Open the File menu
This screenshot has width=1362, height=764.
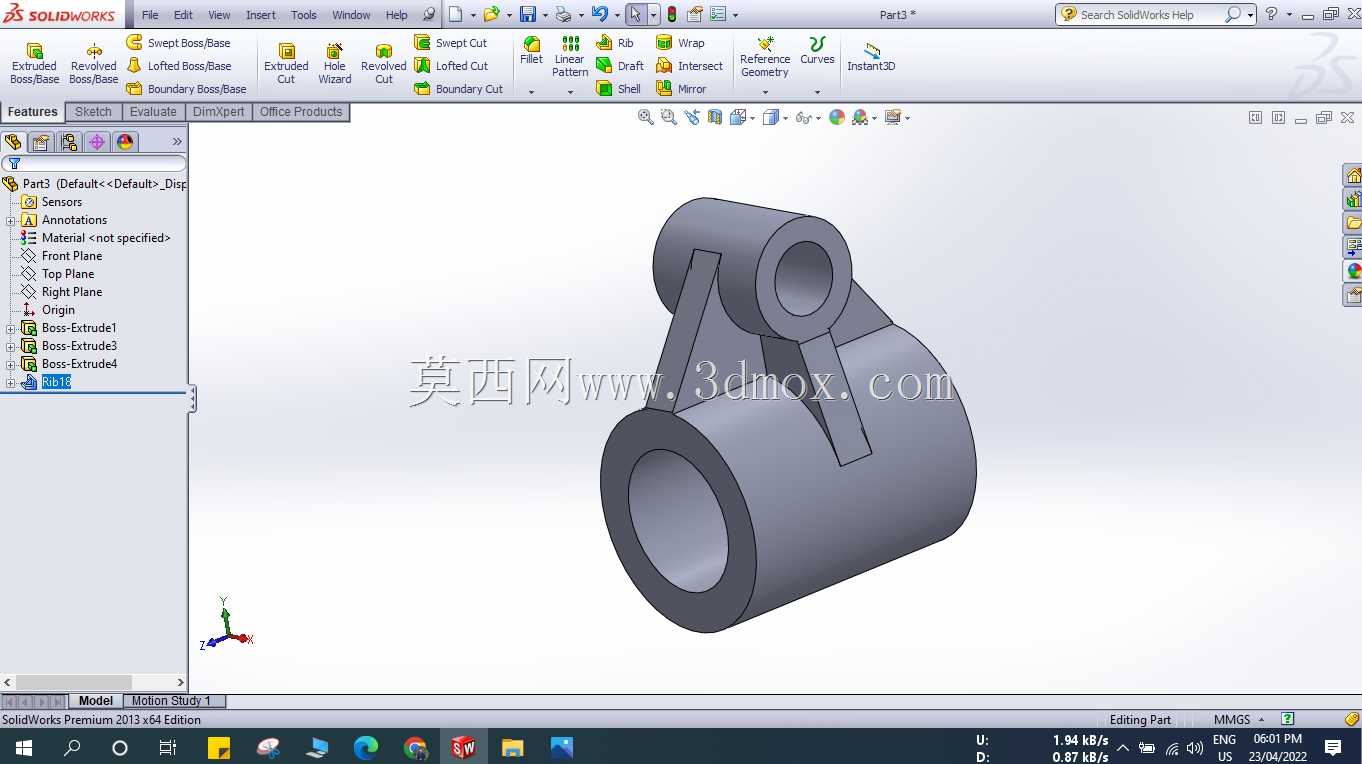150,15
